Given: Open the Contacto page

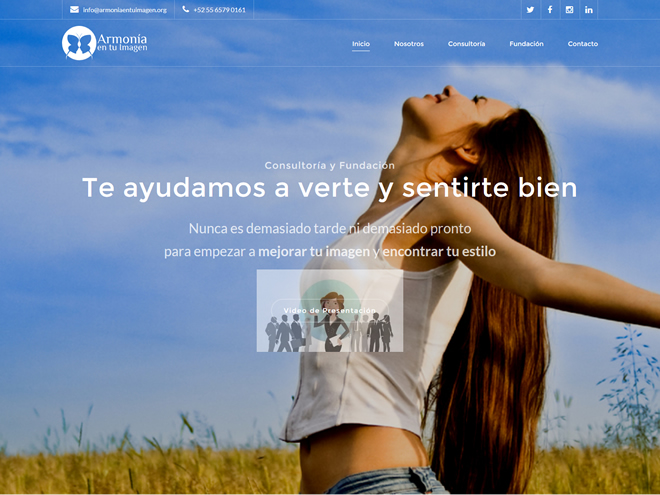Looking at the screenshot, I should click(x=582, y=44).
